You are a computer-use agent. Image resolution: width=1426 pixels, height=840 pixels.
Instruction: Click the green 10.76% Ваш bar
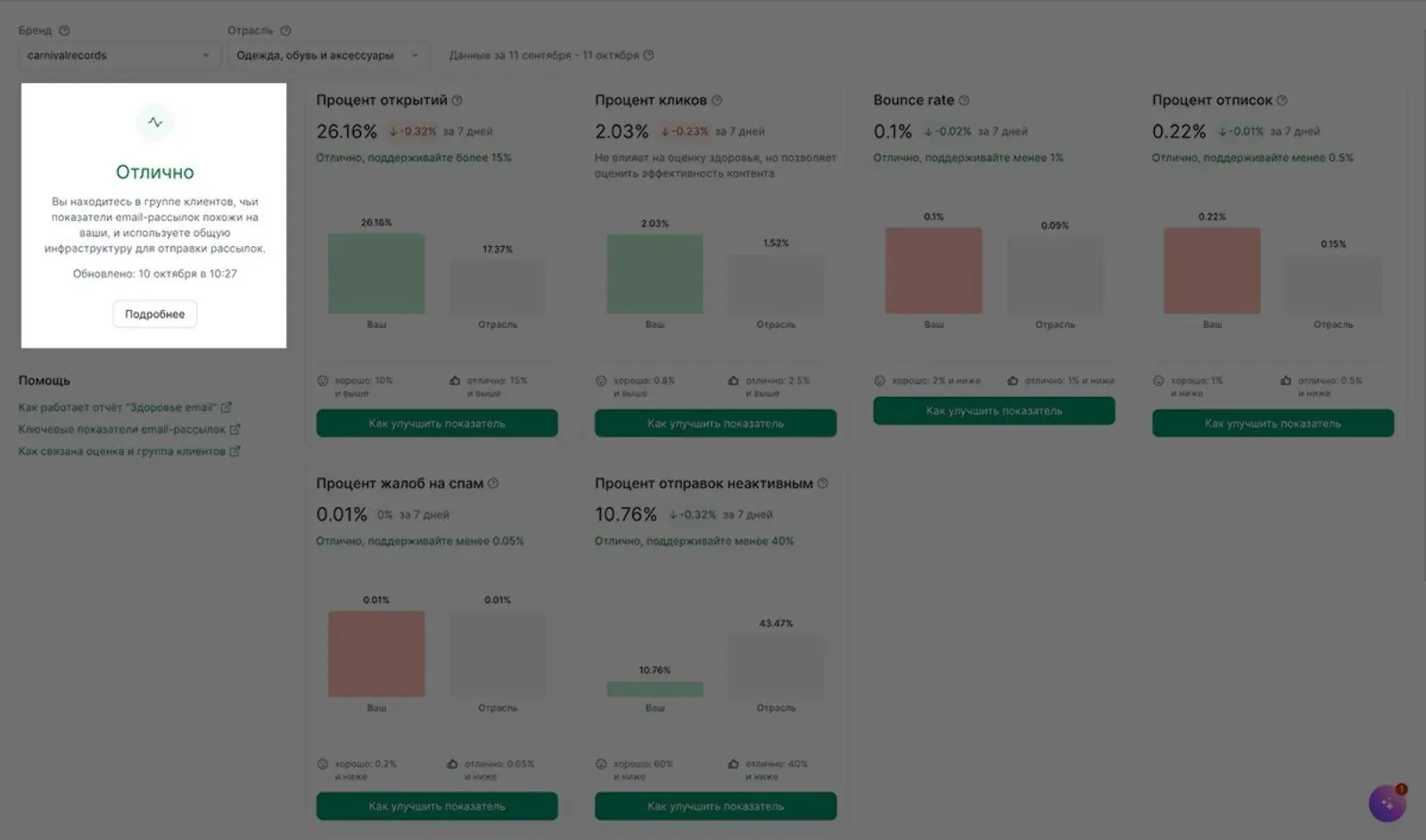click(655, 689)
